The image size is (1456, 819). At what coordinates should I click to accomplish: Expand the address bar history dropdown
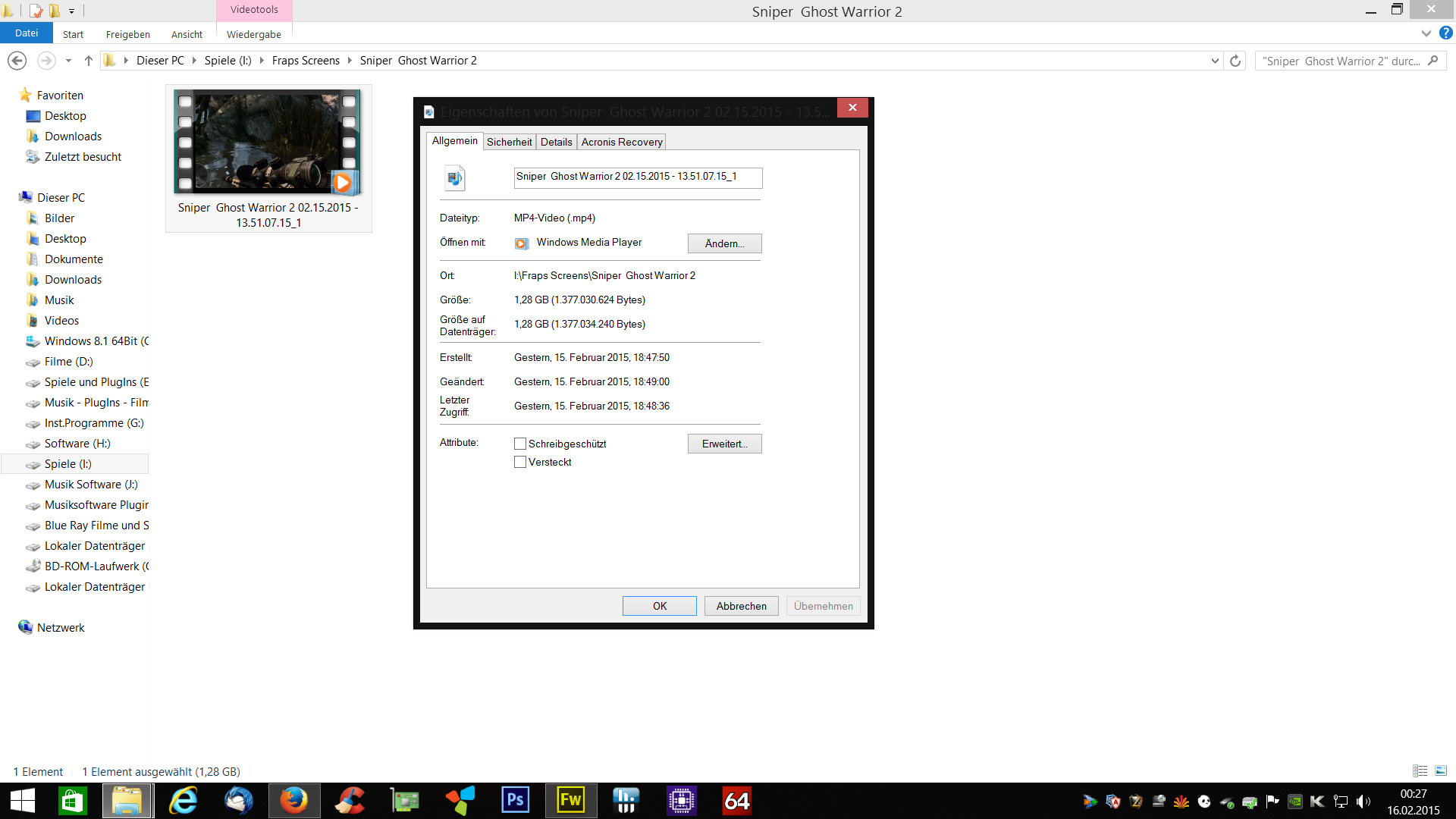pyautogui.click(x=1215, y=61)
